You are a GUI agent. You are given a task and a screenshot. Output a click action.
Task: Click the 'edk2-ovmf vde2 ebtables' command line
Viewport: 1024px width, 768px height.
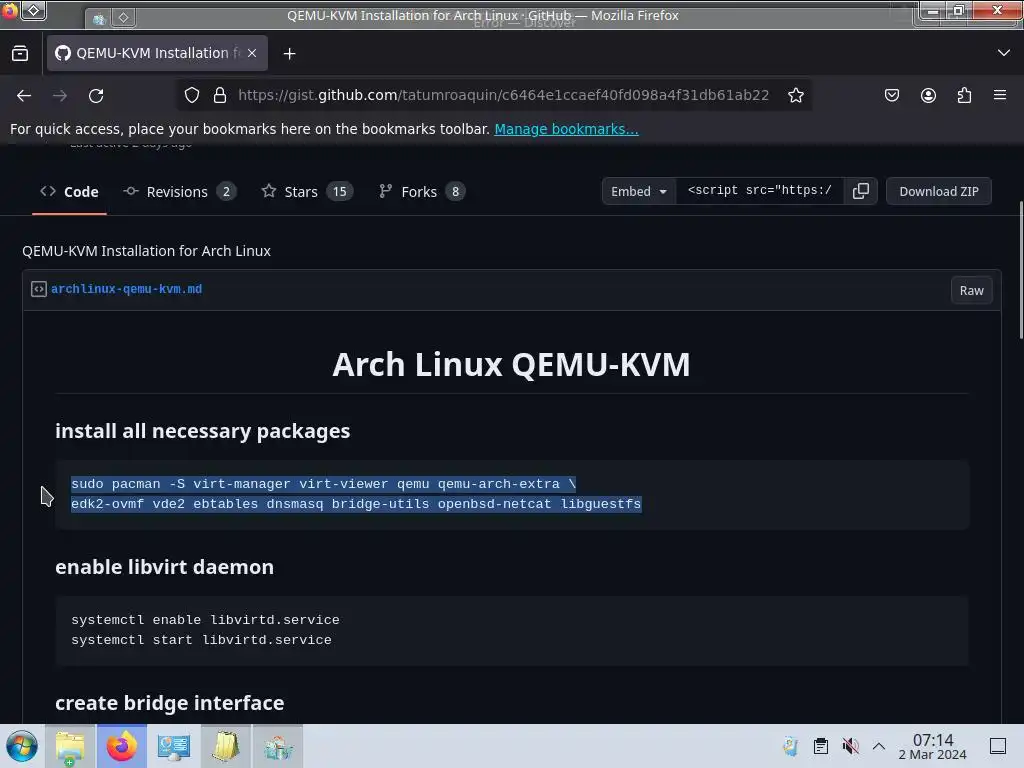356,504
